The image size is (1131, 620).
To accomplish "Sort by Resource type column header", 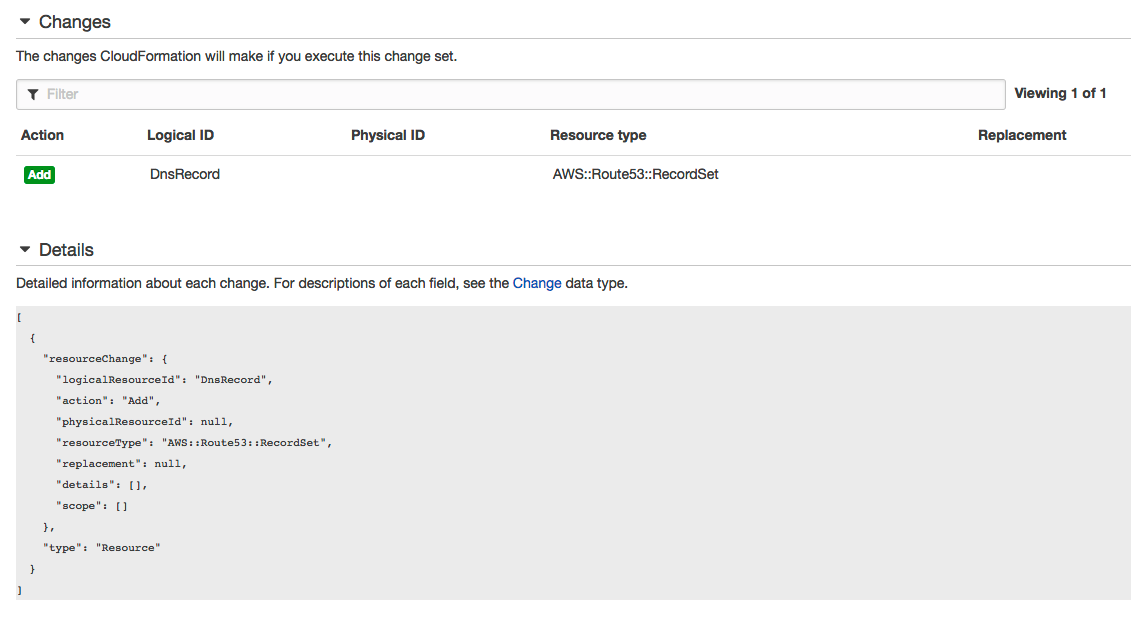I will click(x=598, y=135).
